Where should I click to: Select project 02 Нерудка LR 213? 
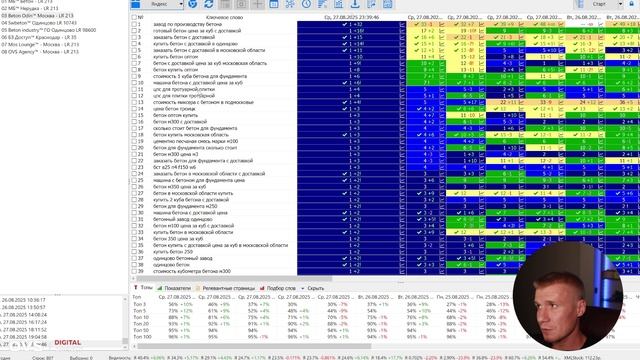30,8
